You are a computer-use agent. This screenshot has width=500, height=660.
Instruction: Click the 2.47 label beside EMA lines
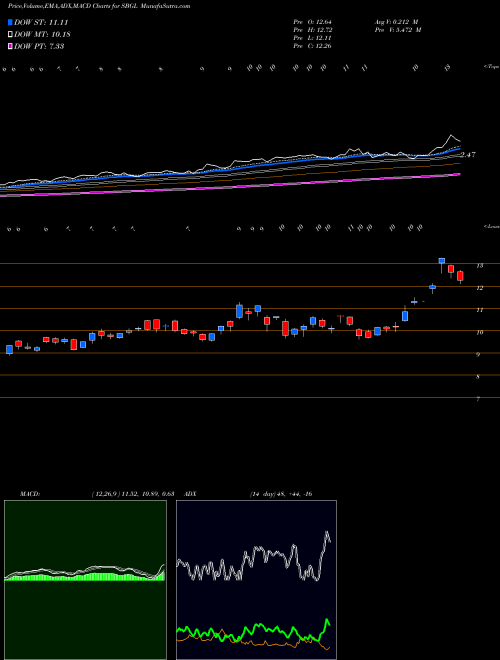468,155
